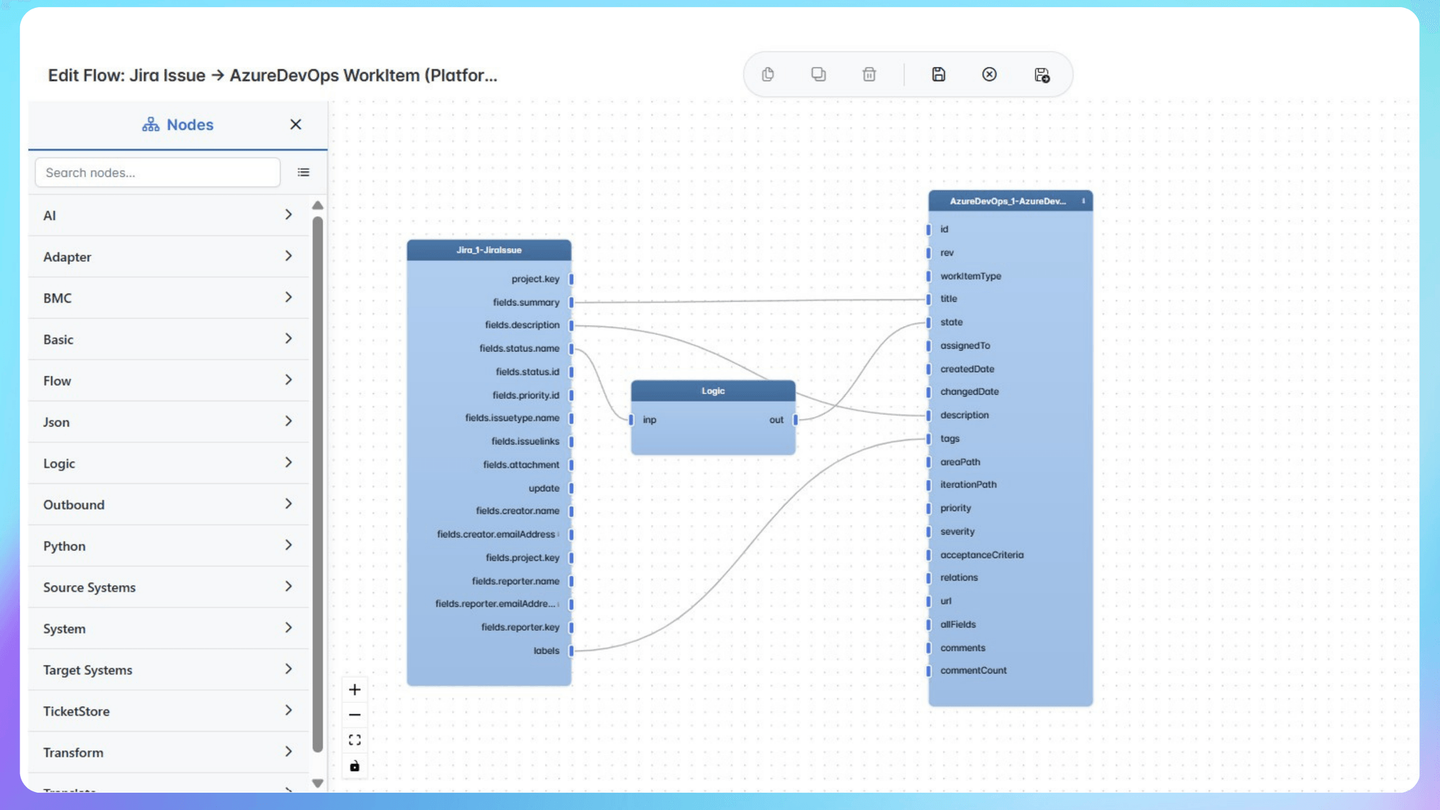Click the fields.summary output port
Screen dimensions: 1440x810
point(571,302)
